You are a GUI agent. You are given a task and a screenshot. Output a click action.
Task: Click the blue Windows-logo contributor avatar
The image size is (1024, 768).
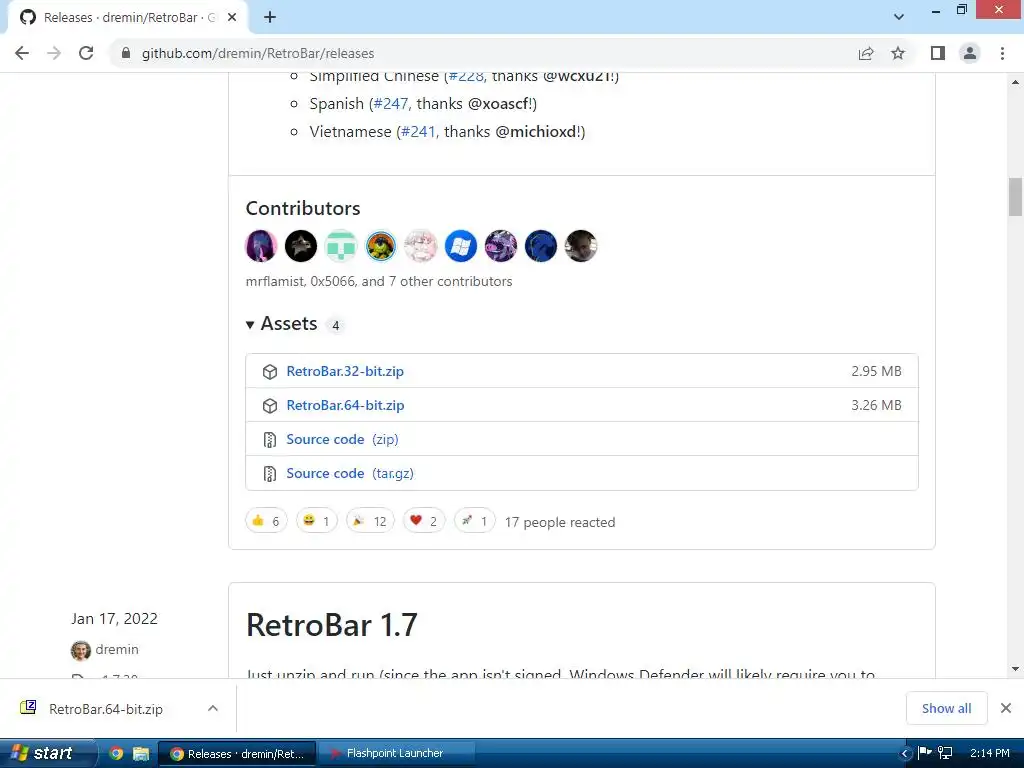(x=461, y=246)
